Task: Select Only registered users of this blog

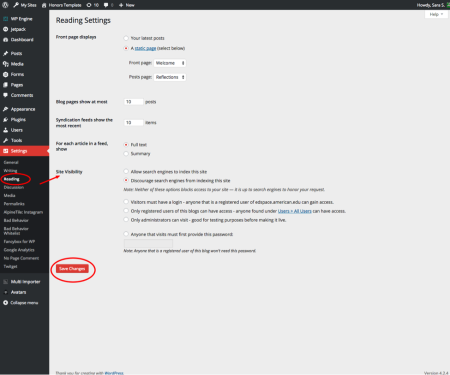Action: (x=126, y=211)
